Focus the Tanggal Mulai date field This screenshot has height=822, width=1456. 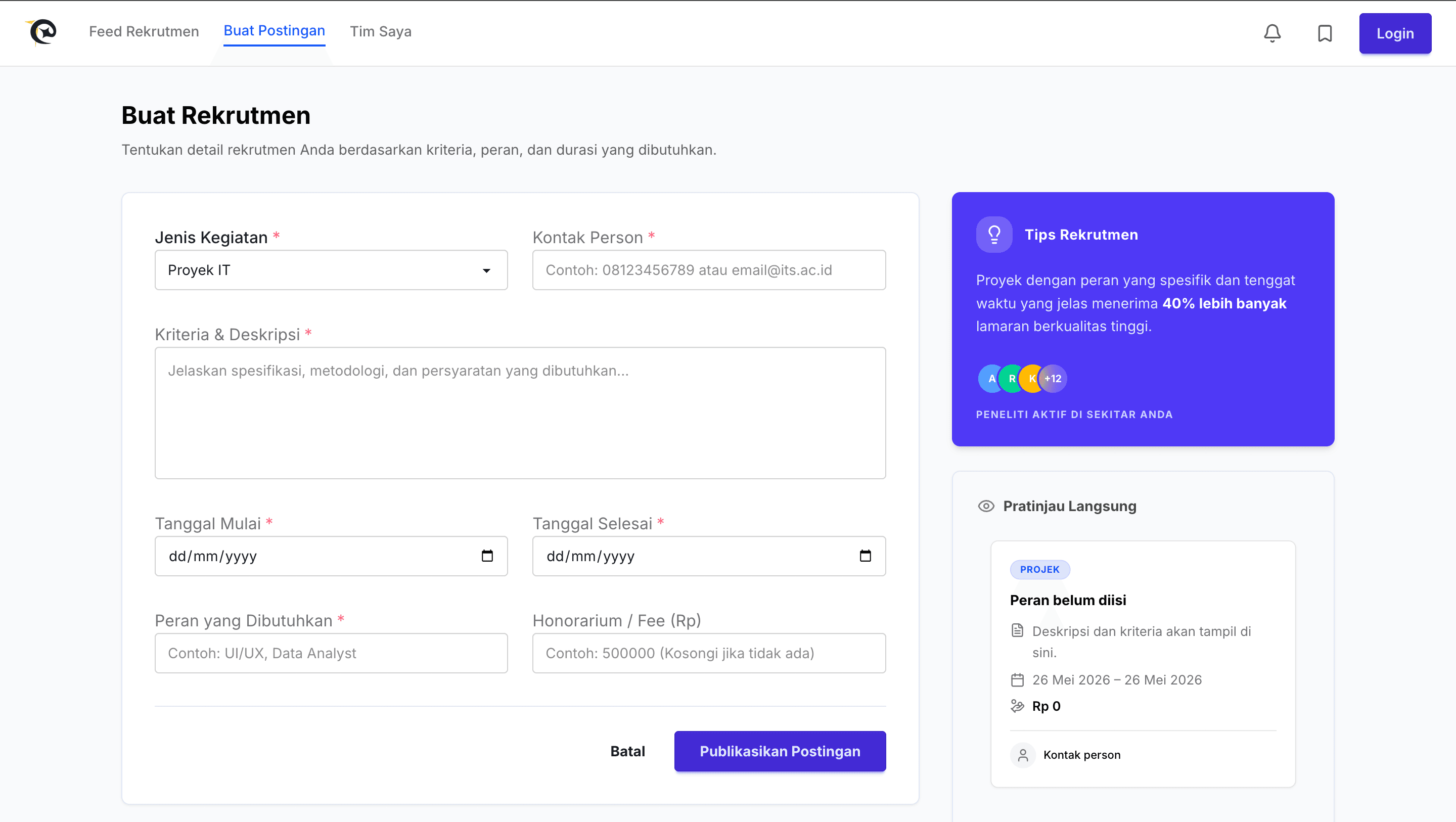click(331, 556)
